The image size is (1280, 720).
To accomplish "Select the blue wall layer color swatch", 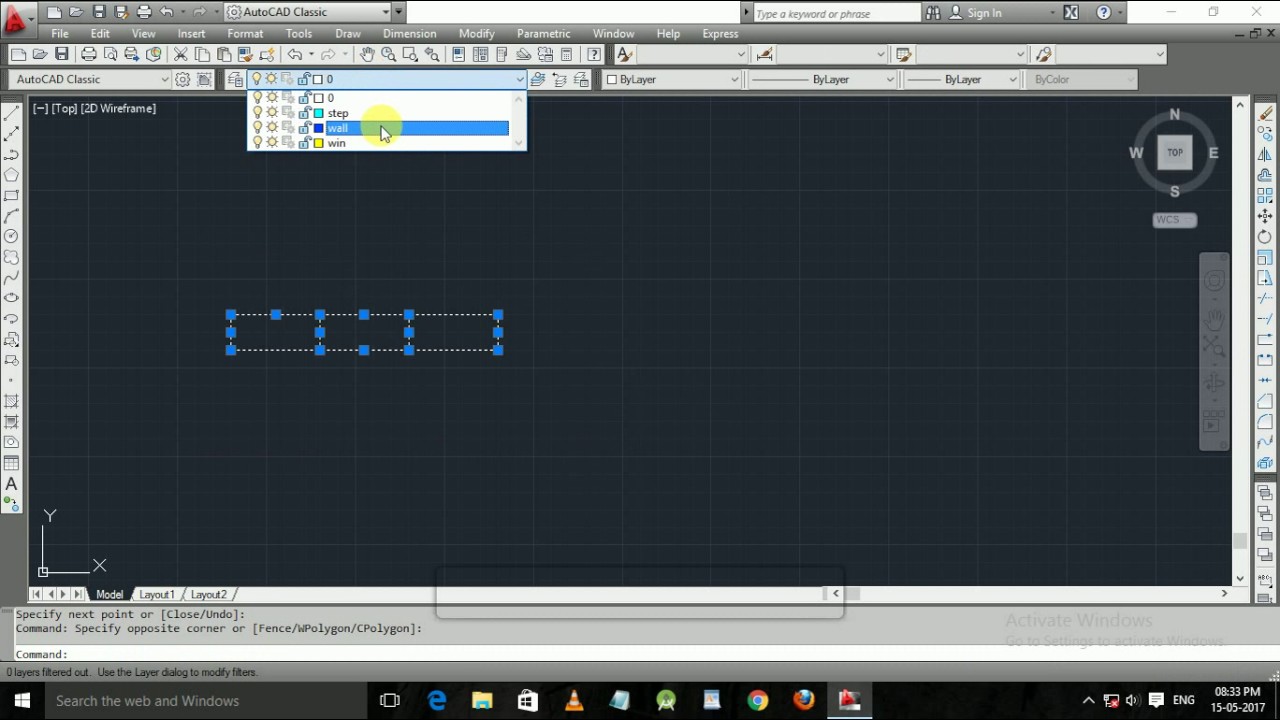I will click(318, 128).
